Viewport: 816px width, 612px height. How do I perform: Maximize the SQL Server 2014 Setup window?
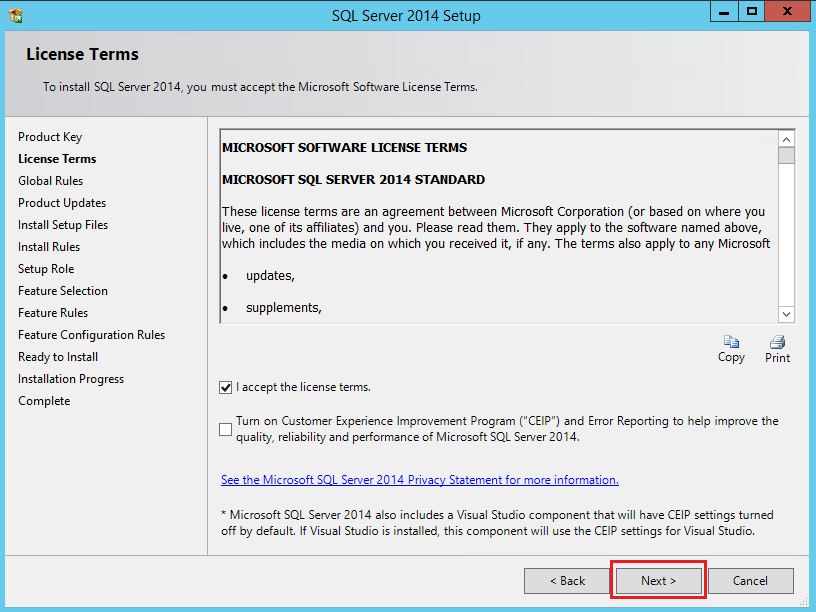point(751,11)
